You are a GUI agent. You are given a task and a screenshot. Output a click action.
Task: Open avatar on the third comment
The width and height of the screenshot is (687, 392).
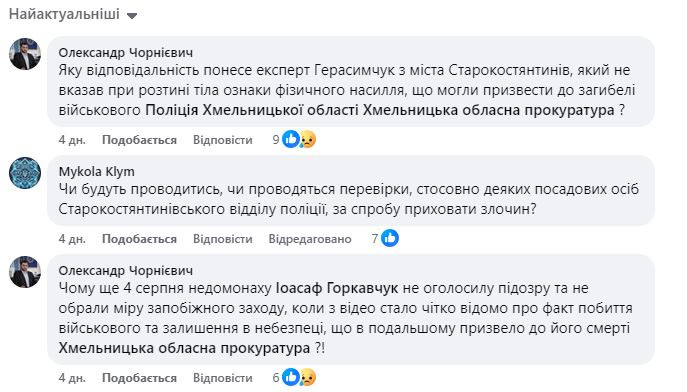click(25, 272)
